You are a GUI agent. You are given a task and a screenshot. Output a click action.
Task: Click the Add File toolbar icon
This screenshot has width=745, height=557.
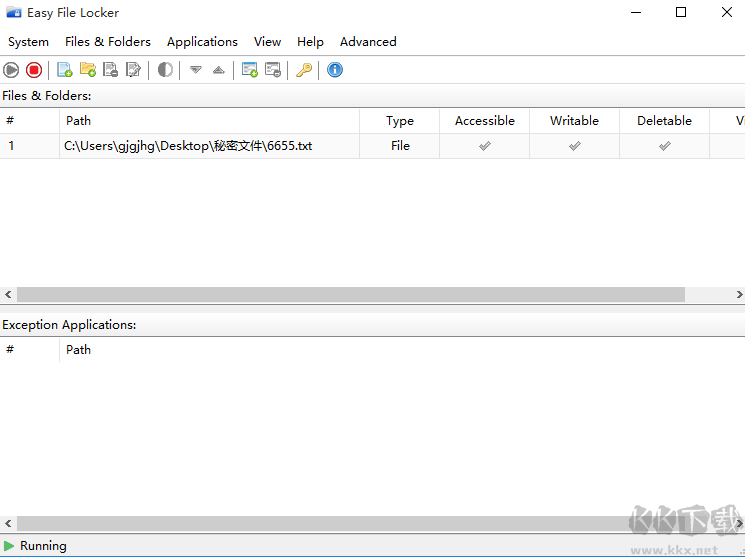(x=65, y=70)
